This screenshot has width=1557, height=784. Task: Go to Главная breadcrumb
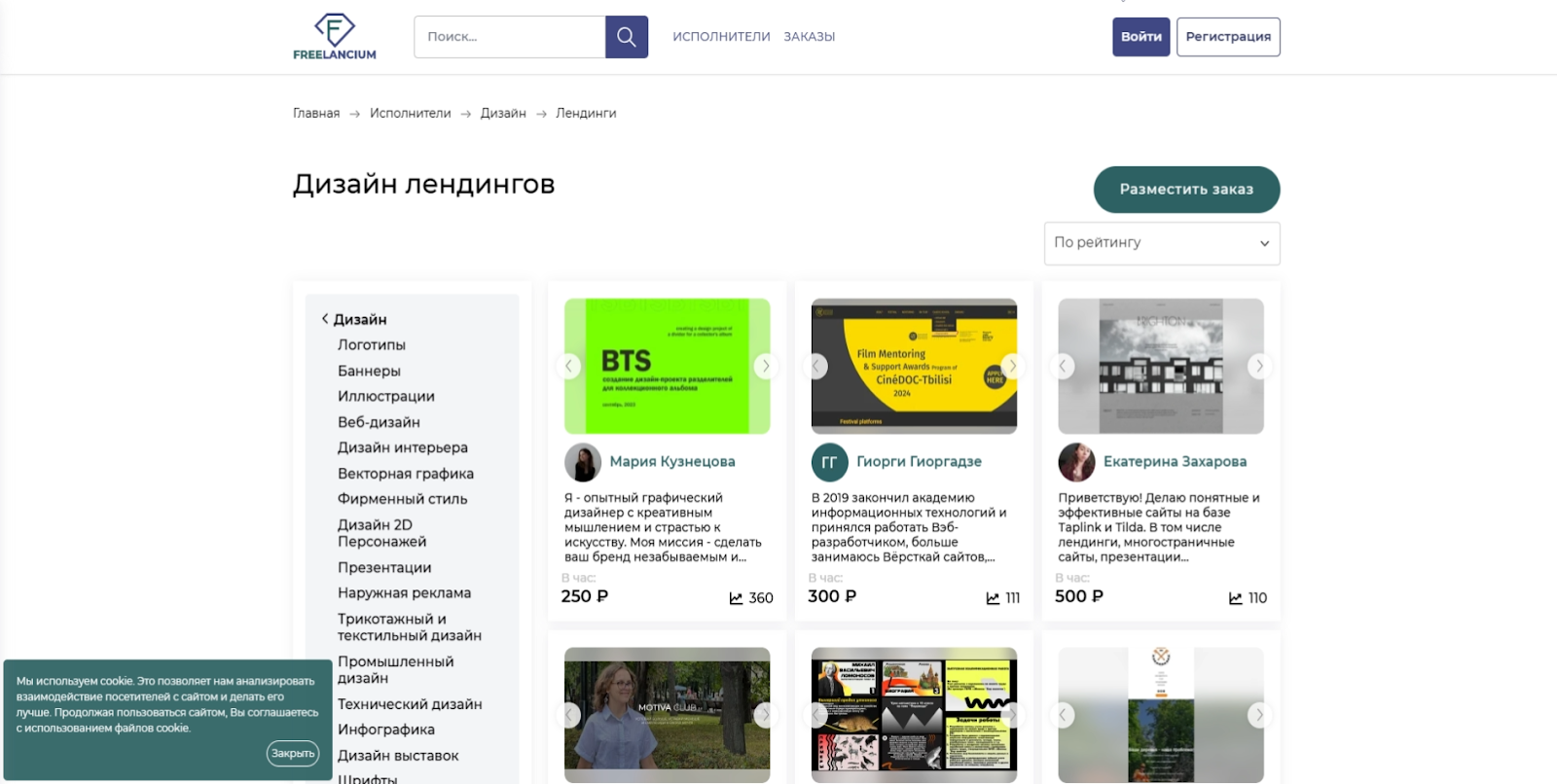coord(316,114)
